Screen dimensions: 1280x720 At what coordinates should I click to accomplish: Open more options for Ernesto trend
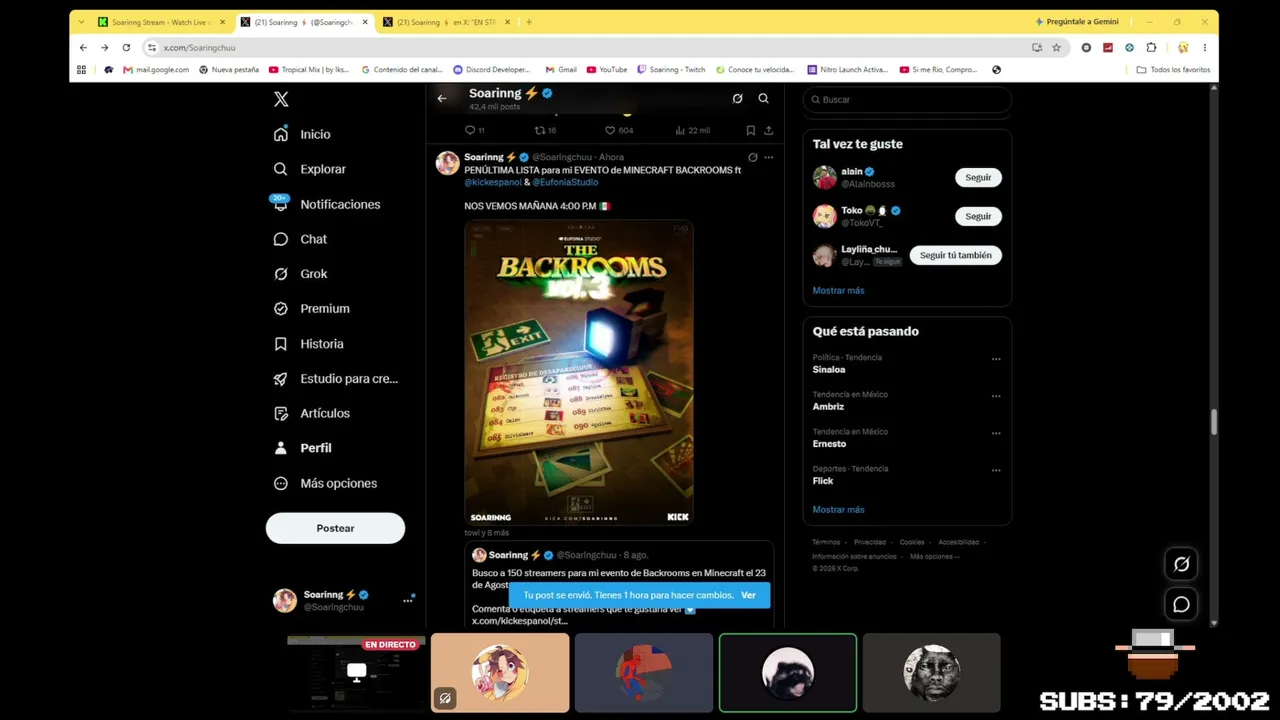tap(996, 433)
